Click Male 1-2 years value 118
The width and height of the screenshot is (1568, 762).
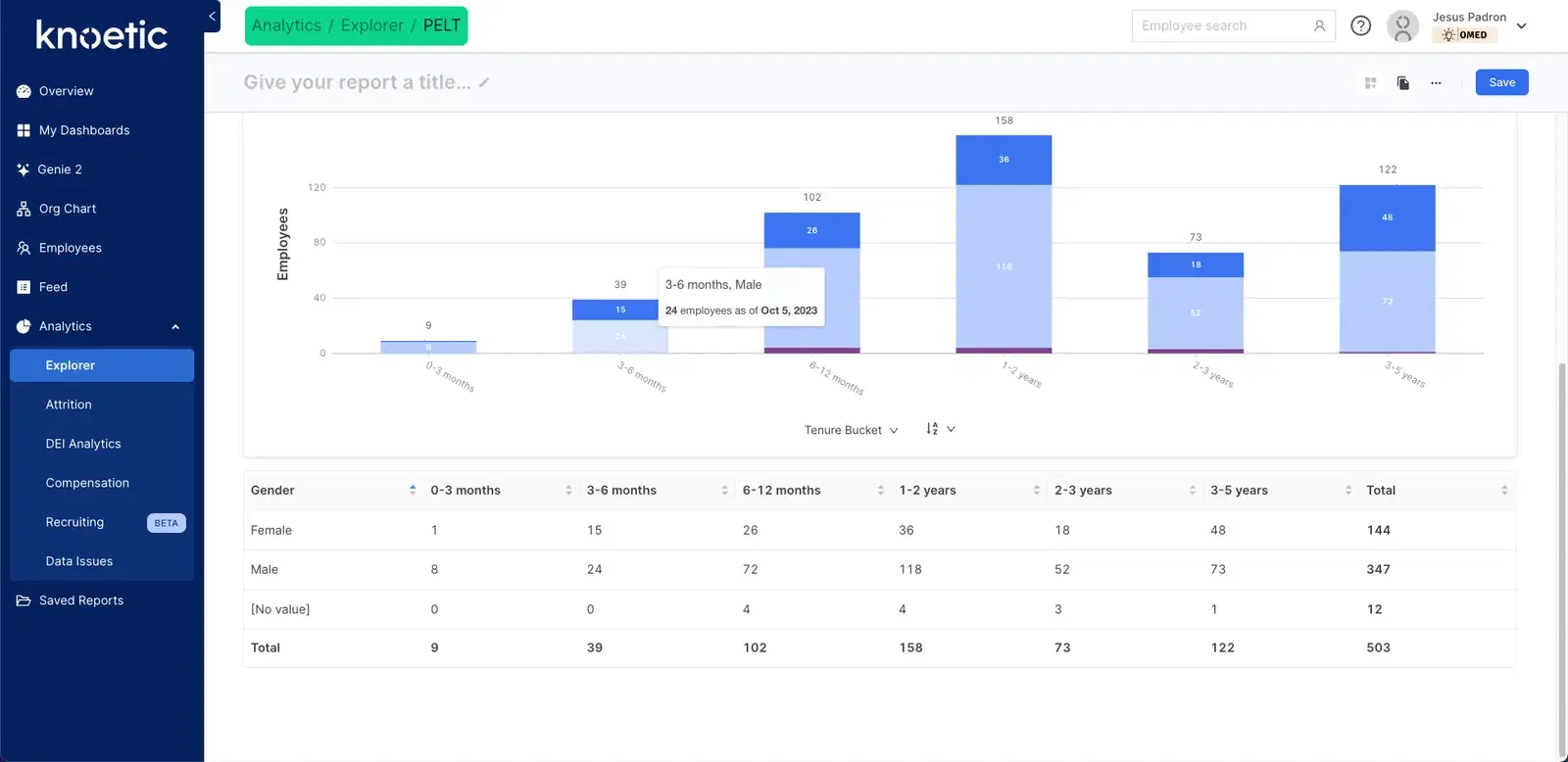coord(910,569)
